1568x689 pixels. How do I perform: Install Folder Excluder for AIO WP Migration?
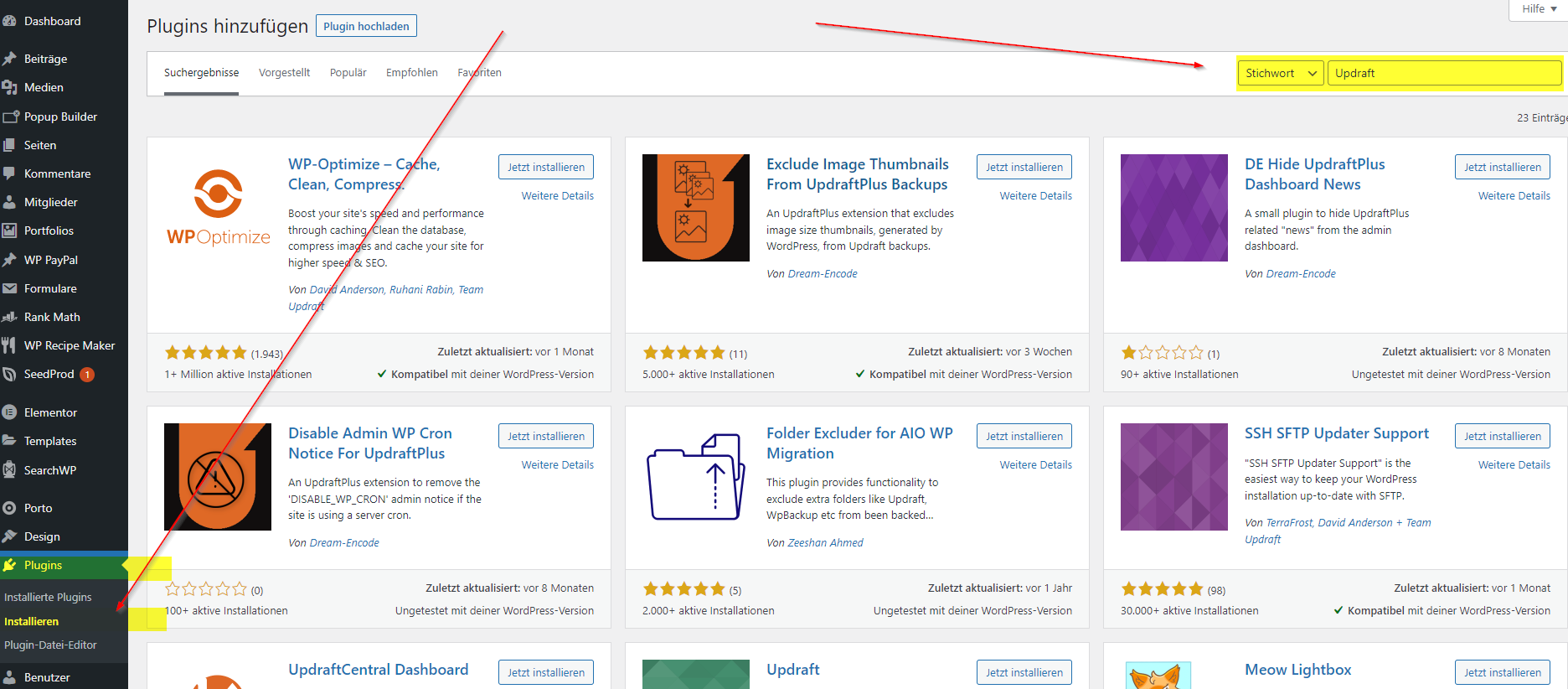[1024, 436]
